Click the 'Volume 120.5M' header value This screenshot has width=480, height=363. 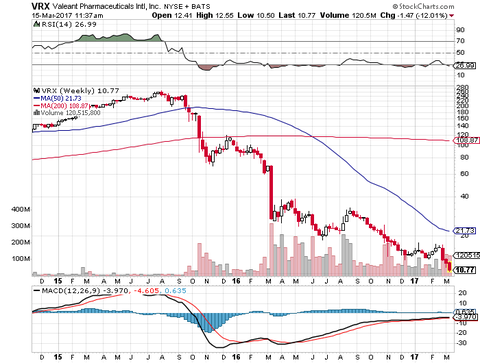tap(348, 15)
